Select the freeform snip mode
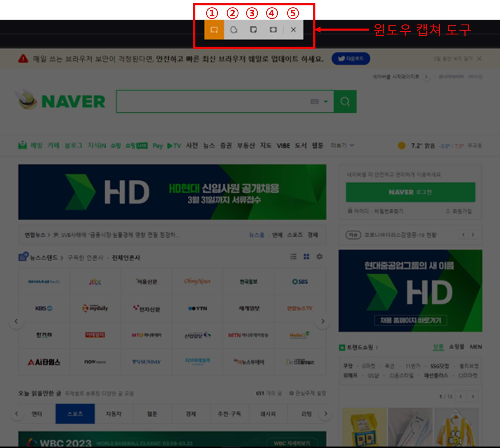500x448 pixels. click(234, 30)
